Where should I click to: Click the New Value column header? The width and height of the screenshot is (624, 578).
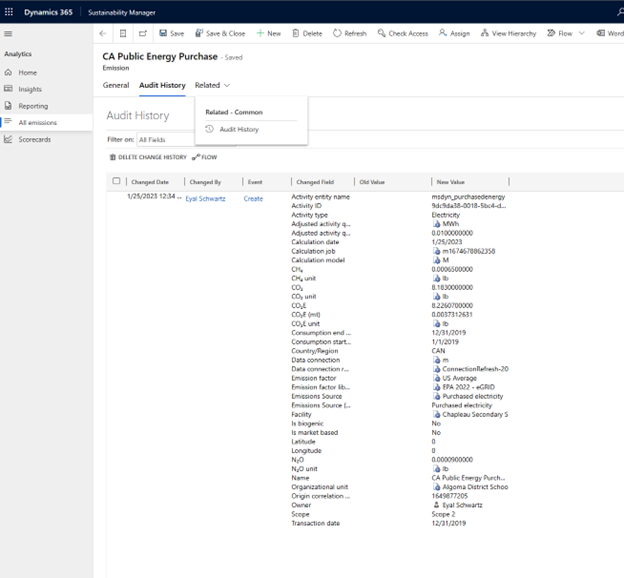[450, 182]
